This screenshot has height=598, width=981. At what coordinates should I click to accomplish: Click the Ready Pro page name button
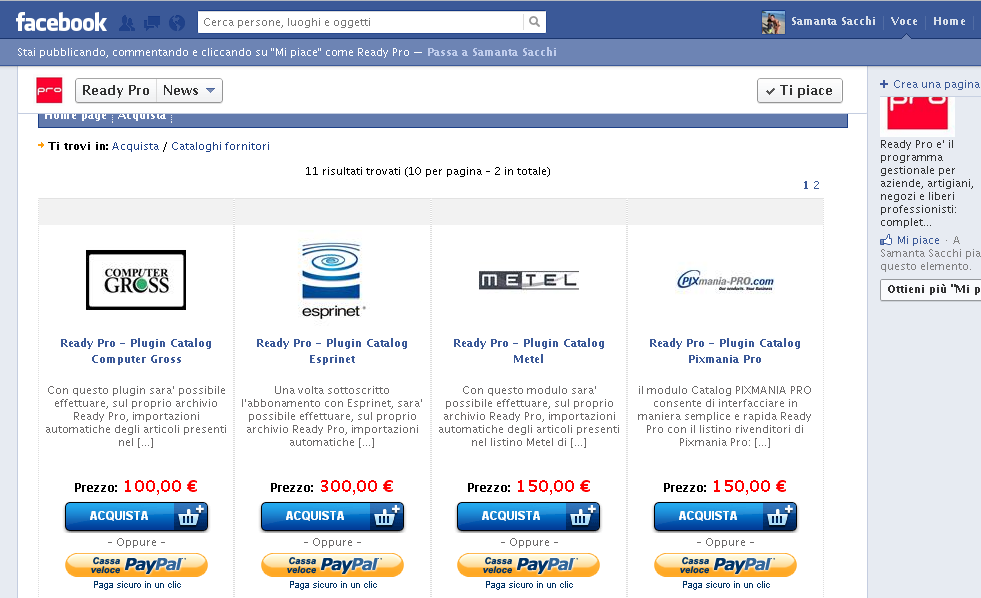click(116, 90)
